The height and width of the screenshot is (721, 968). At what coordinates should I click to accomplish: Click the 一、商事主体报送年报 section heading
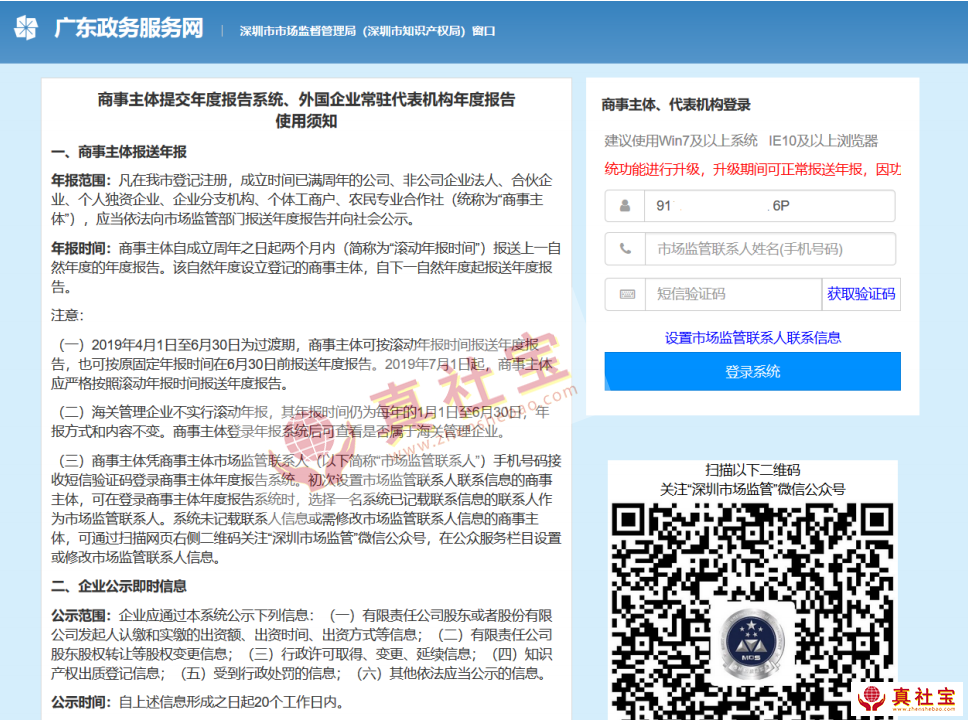pyautogui.click(x=119, y=152)
